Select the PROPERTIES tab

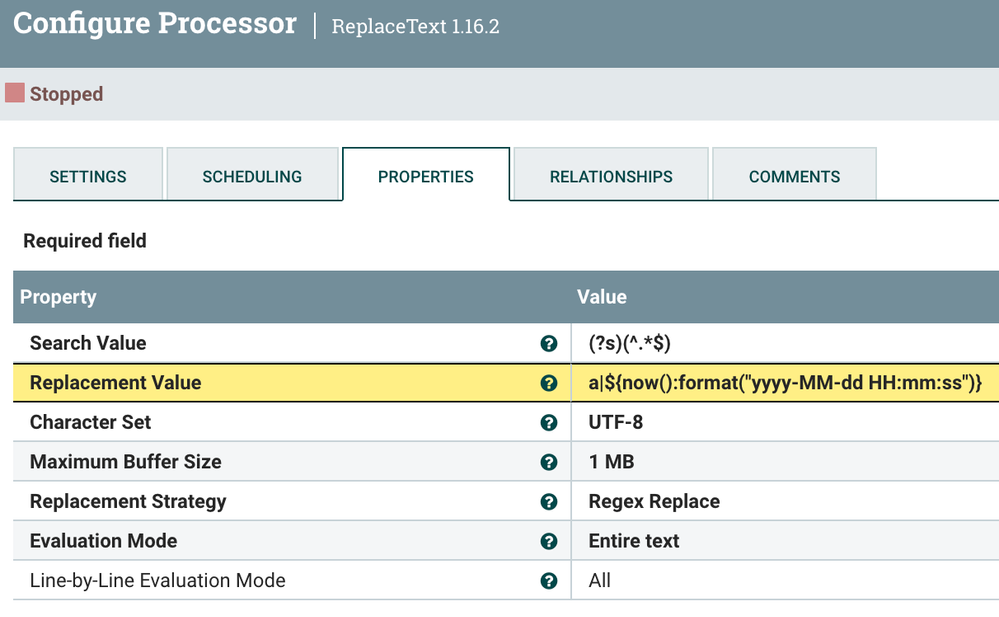pyautogui.click(x=426, y=175)
